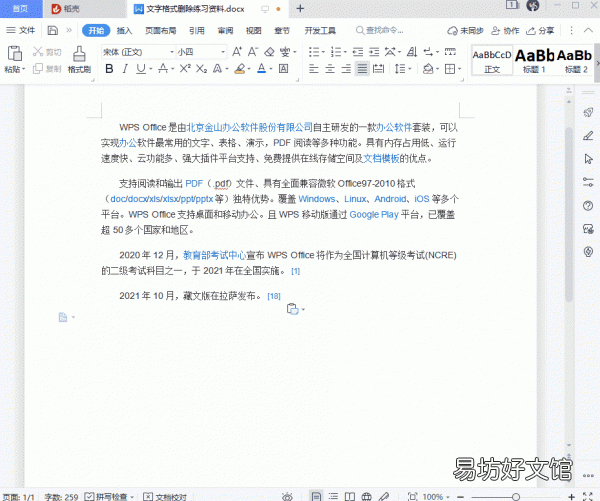Viewport: 600px width, 501px height.
Task: Switch to web layout globe icon
Action: [366, 496]
